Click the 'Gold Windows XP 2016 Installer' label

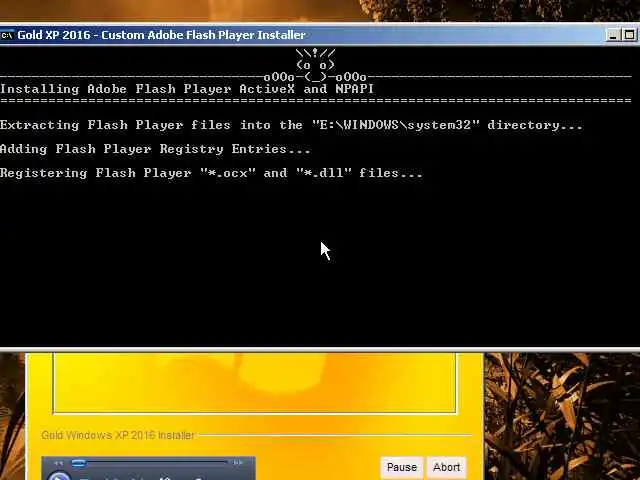(118, 436)
